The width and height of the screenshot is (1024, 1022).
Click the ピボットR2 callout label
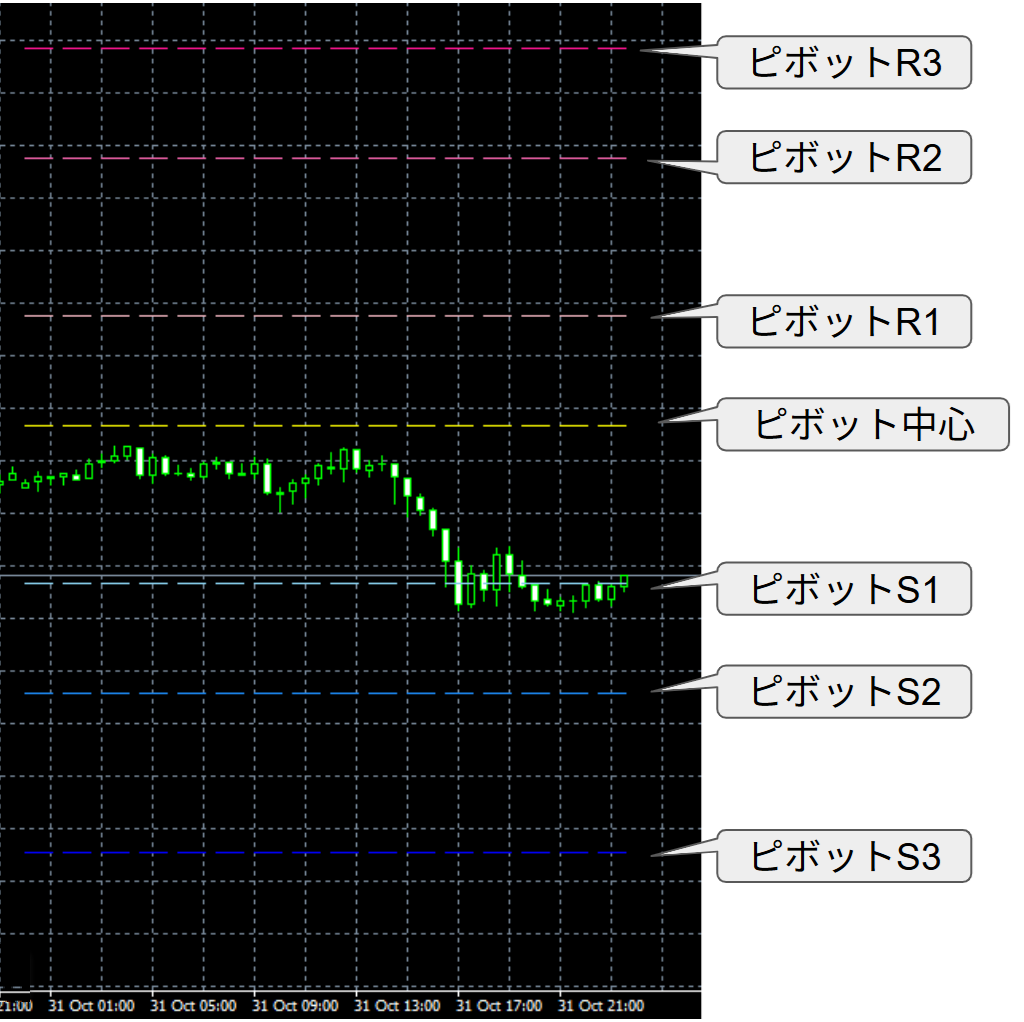(x=844, y=157)
